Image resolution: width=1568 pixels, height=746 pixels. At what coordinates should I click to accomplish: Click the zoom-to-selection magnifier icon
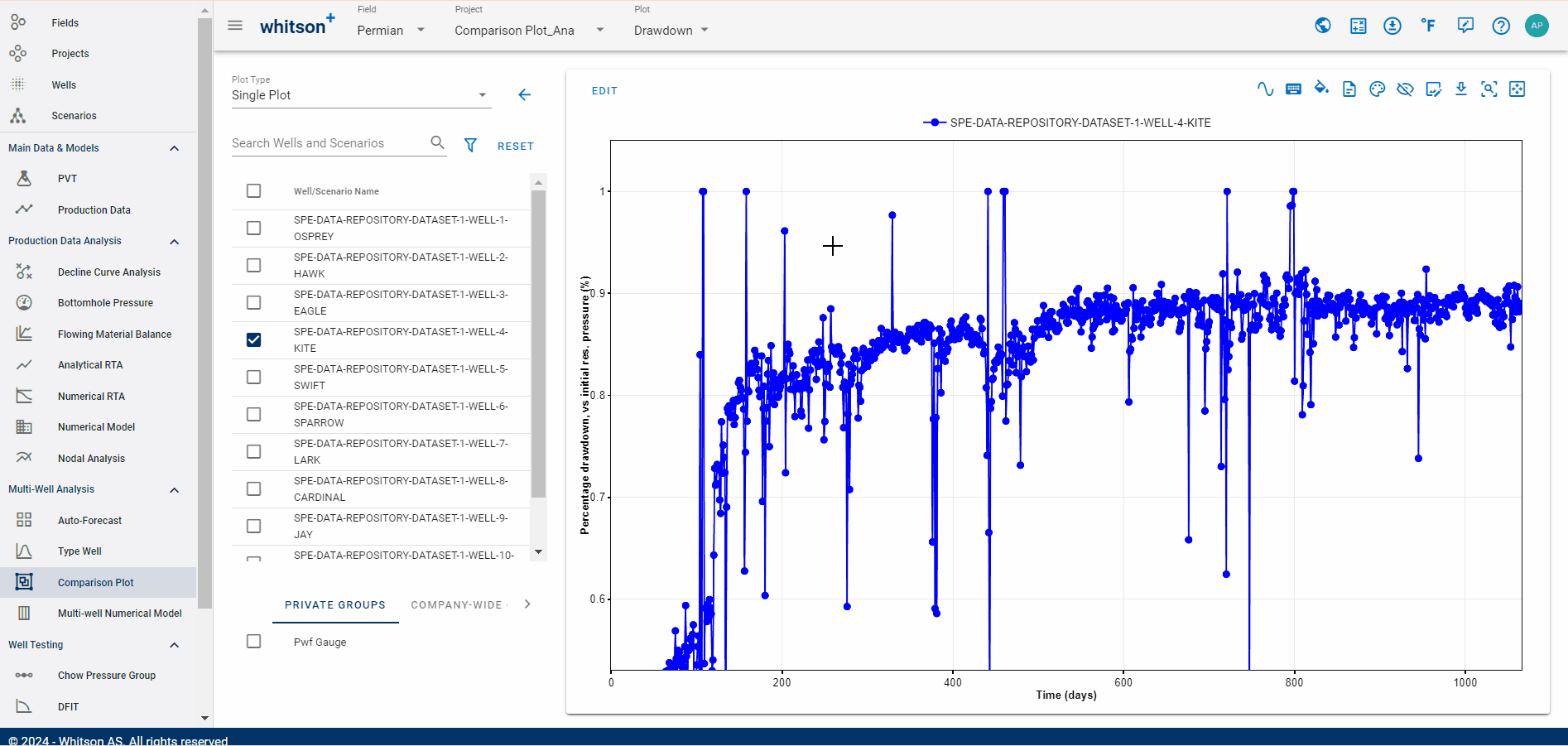click(1489, 89)
